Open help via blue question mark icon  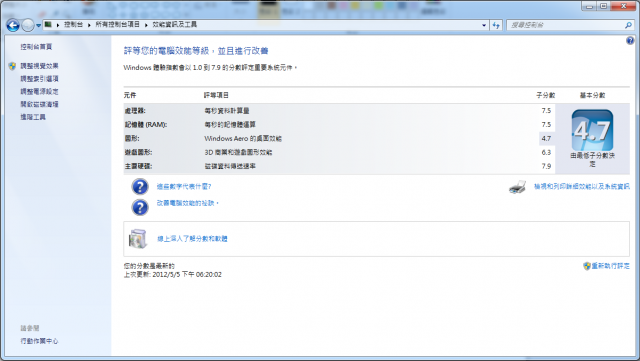click(x=630, y=40)
